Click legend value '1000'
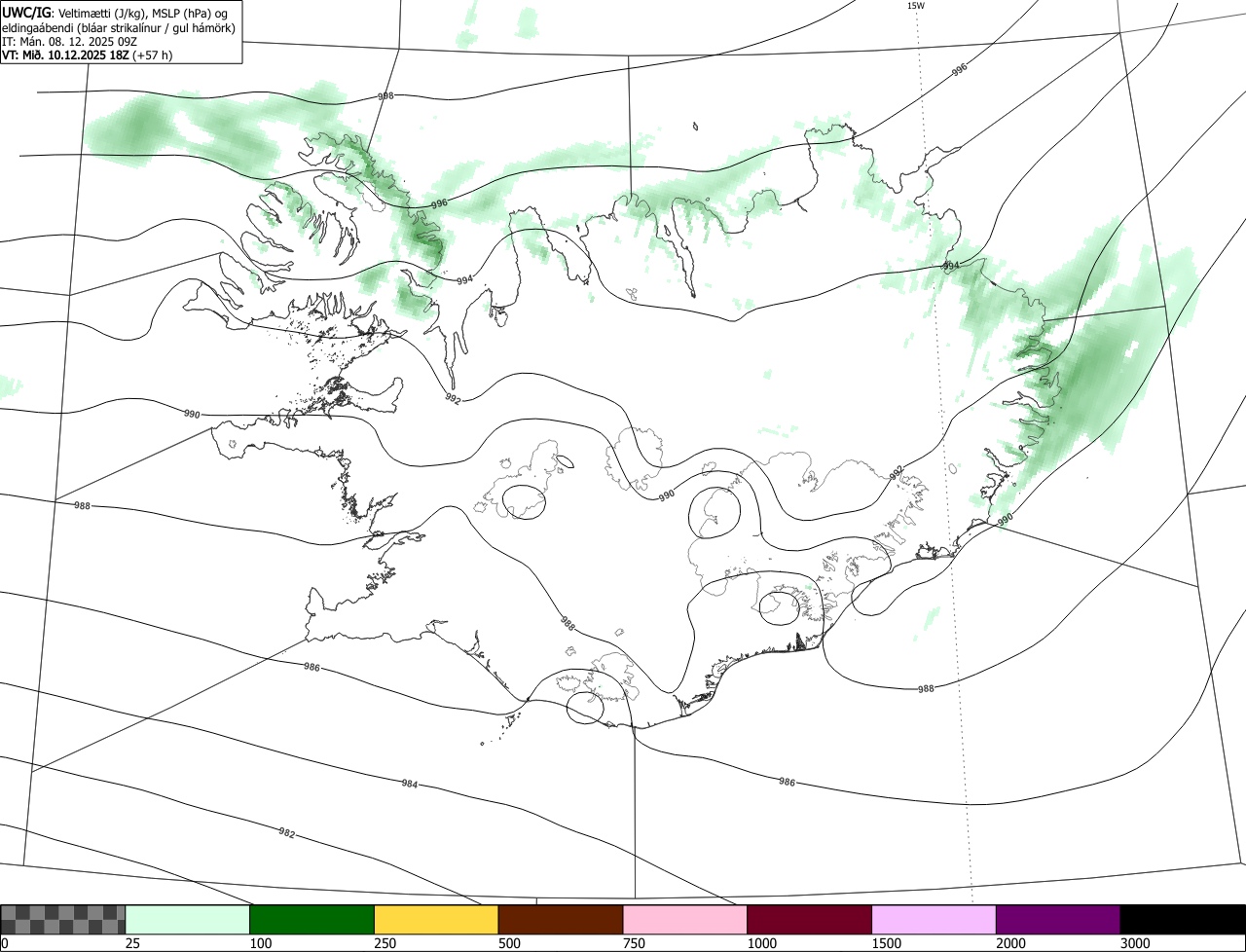 coord(762,943)
